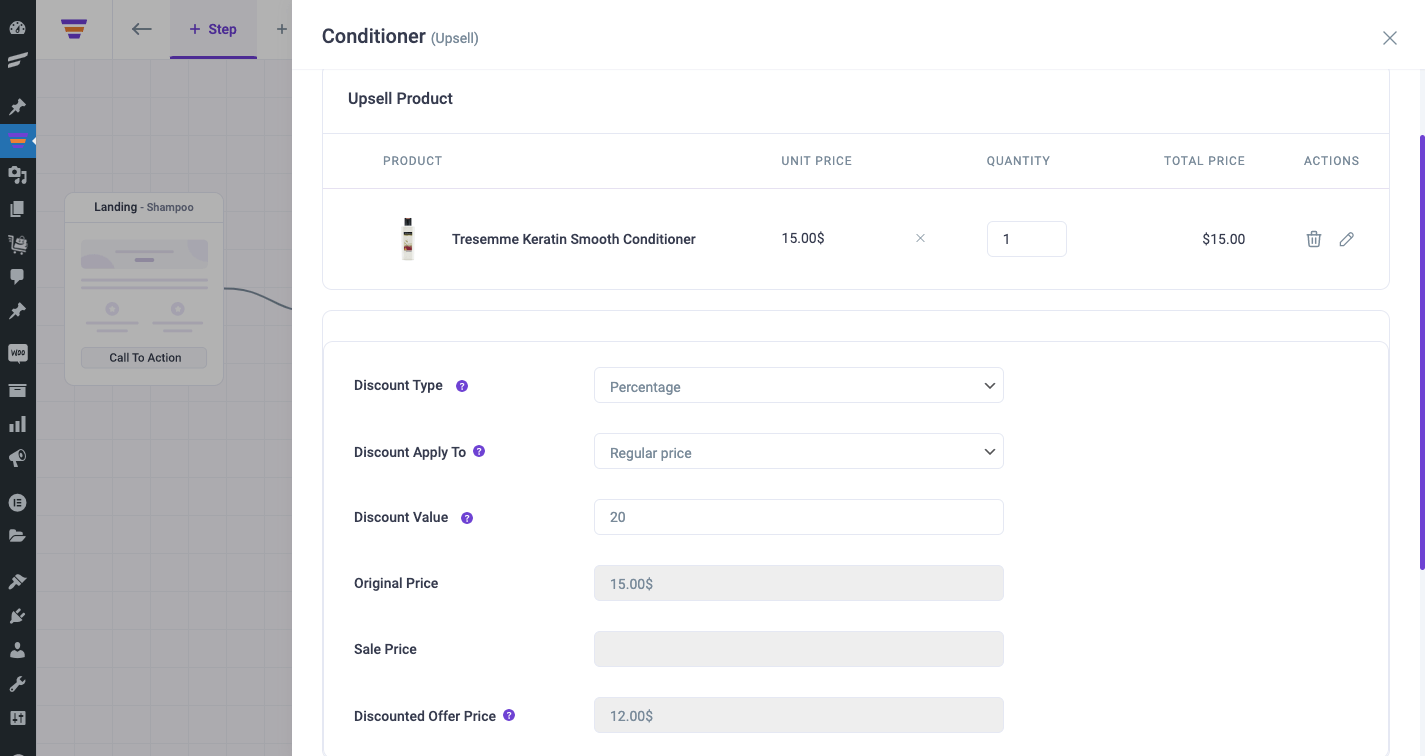Open the Appearance brush icon in sidebar
The height and width of the screenshot is (756, 1425).
(17, 581)
